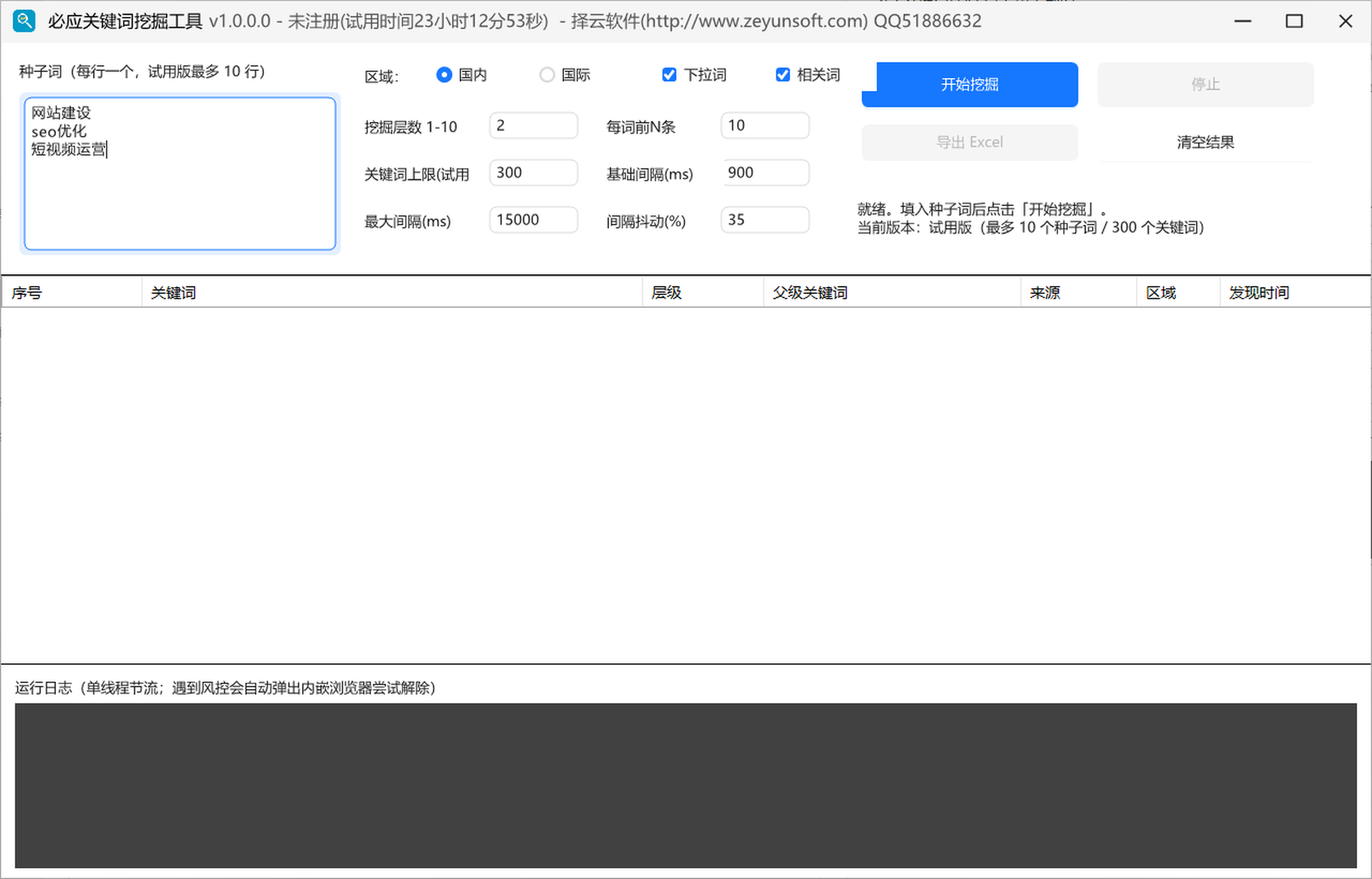Image resolution: width=1372 pixels, height=879 pixels.
Task: Click the seed word line 短视频运营
Action: (69, 150)
